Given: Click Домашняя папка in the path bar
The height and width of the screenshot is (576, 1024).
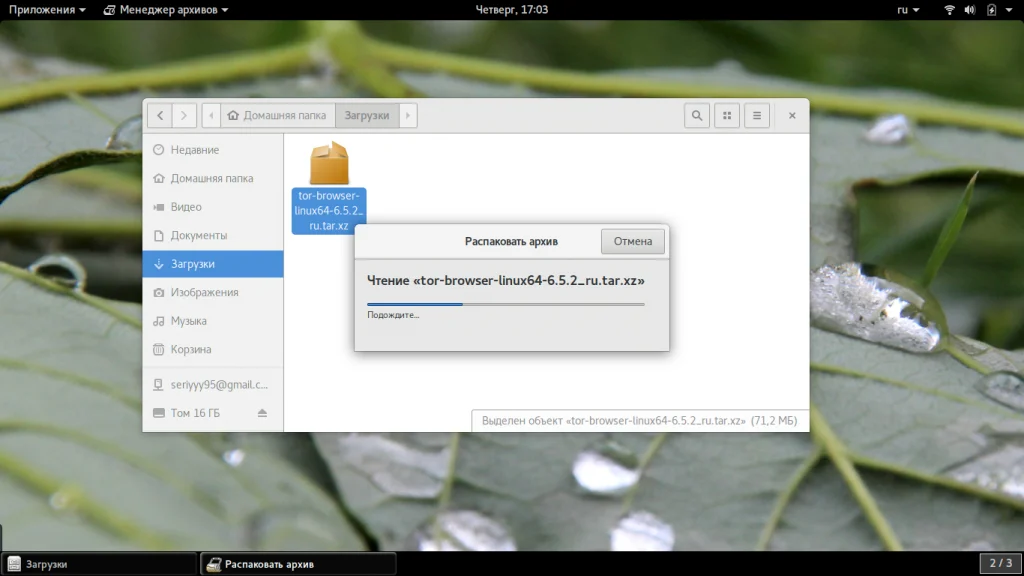Looking at the screenshot, I should tap(278, 116).
